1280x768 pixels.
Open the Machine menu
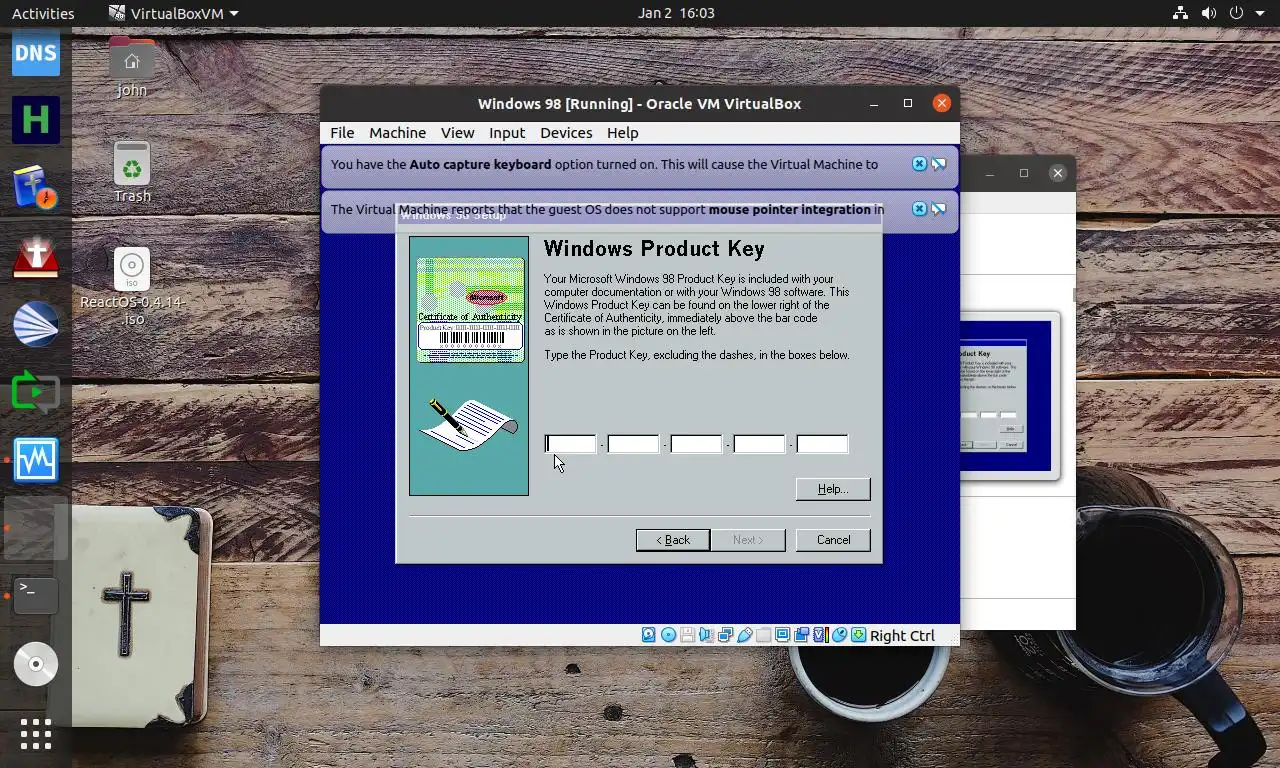click(397, 132)
